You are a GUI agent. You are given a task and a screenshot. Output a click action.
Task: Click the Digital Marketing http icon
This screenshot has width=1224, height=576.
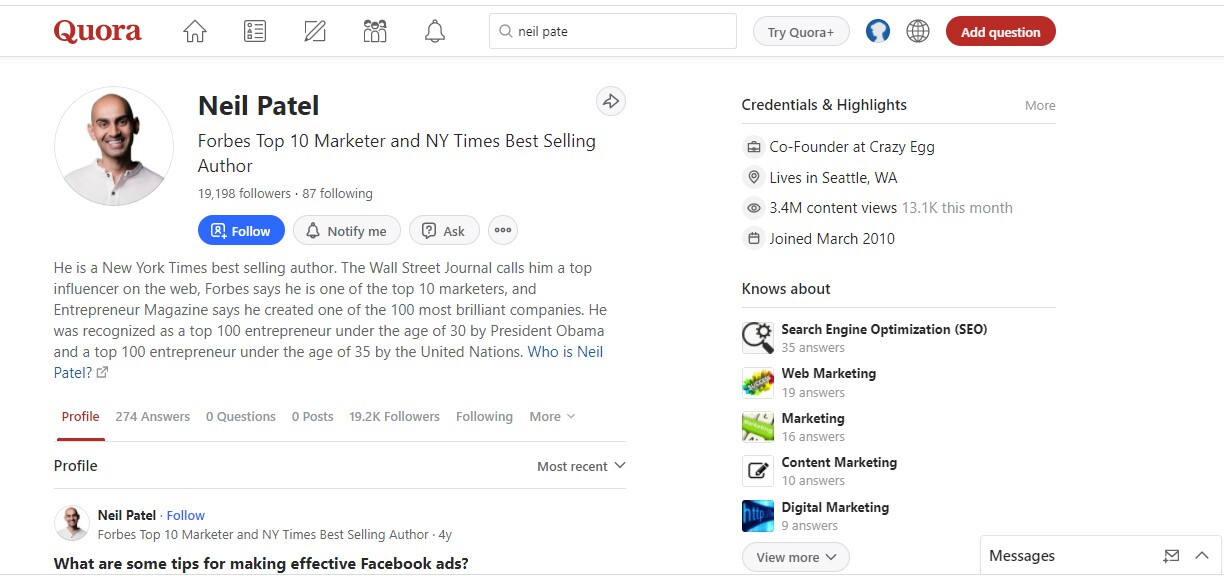tap(758, 515)
